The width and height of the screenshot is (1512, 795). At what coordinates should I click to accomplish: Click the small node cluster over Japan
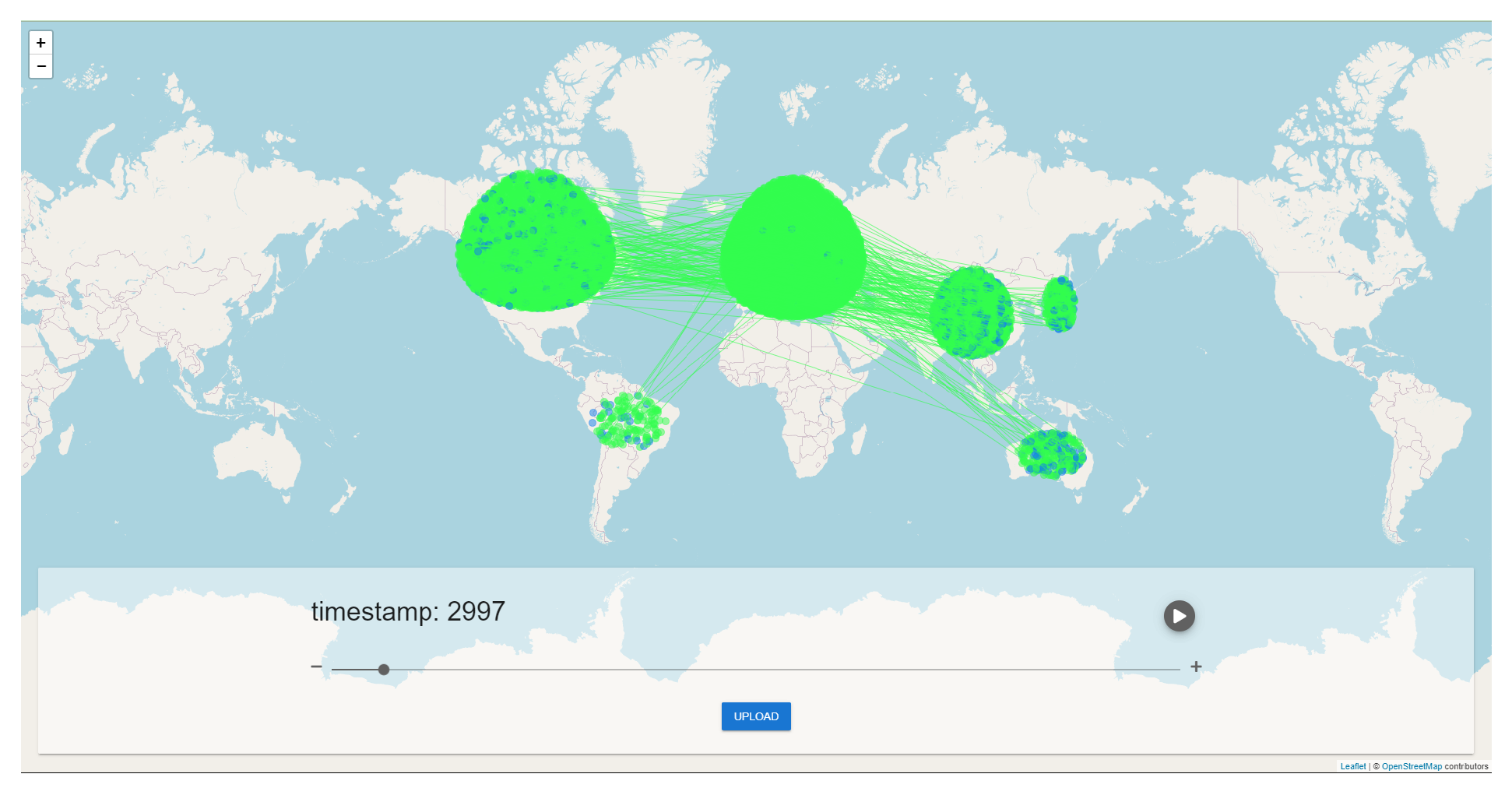click(x=1059, y=304)
